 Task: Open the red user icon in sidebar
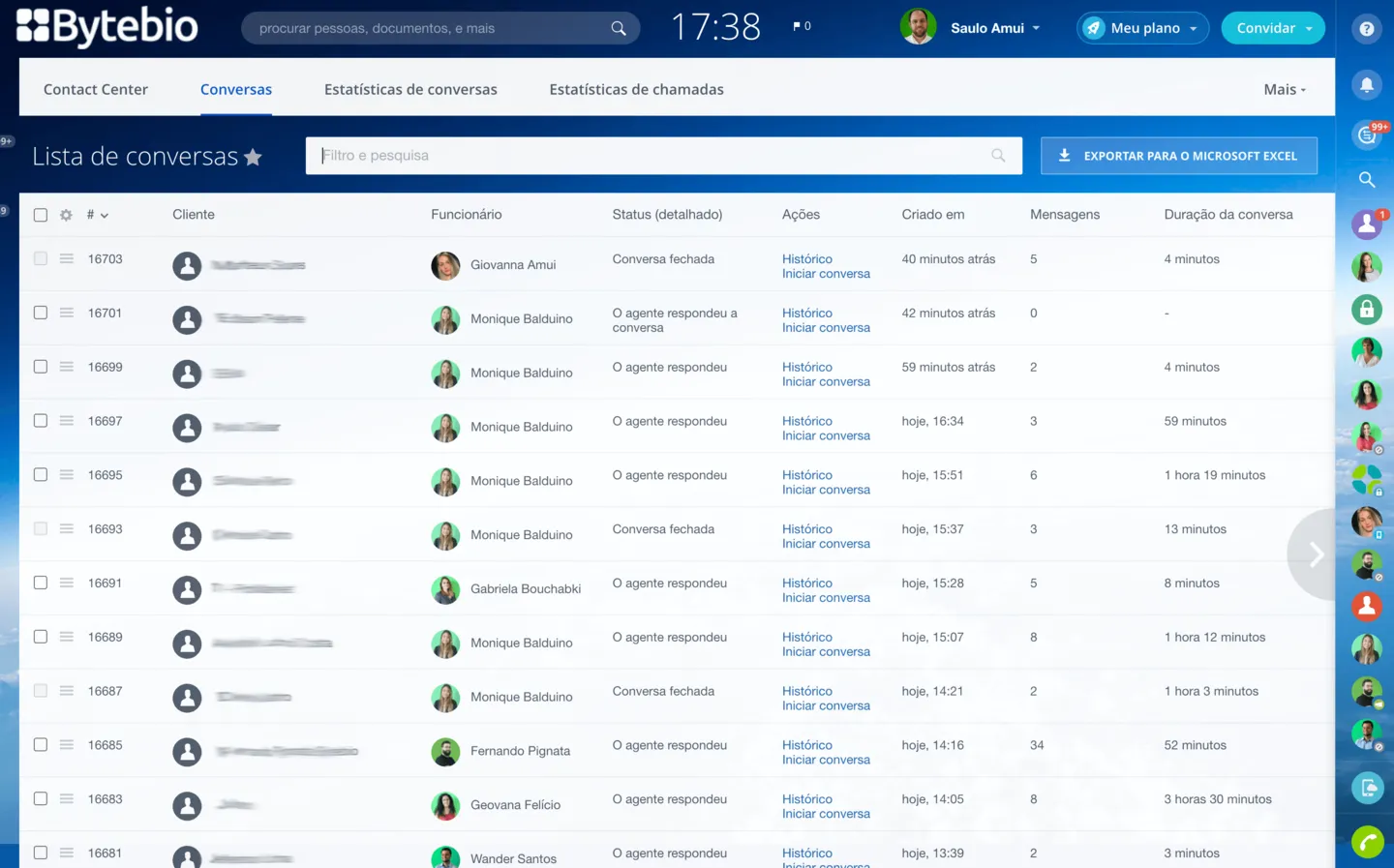1366,607
